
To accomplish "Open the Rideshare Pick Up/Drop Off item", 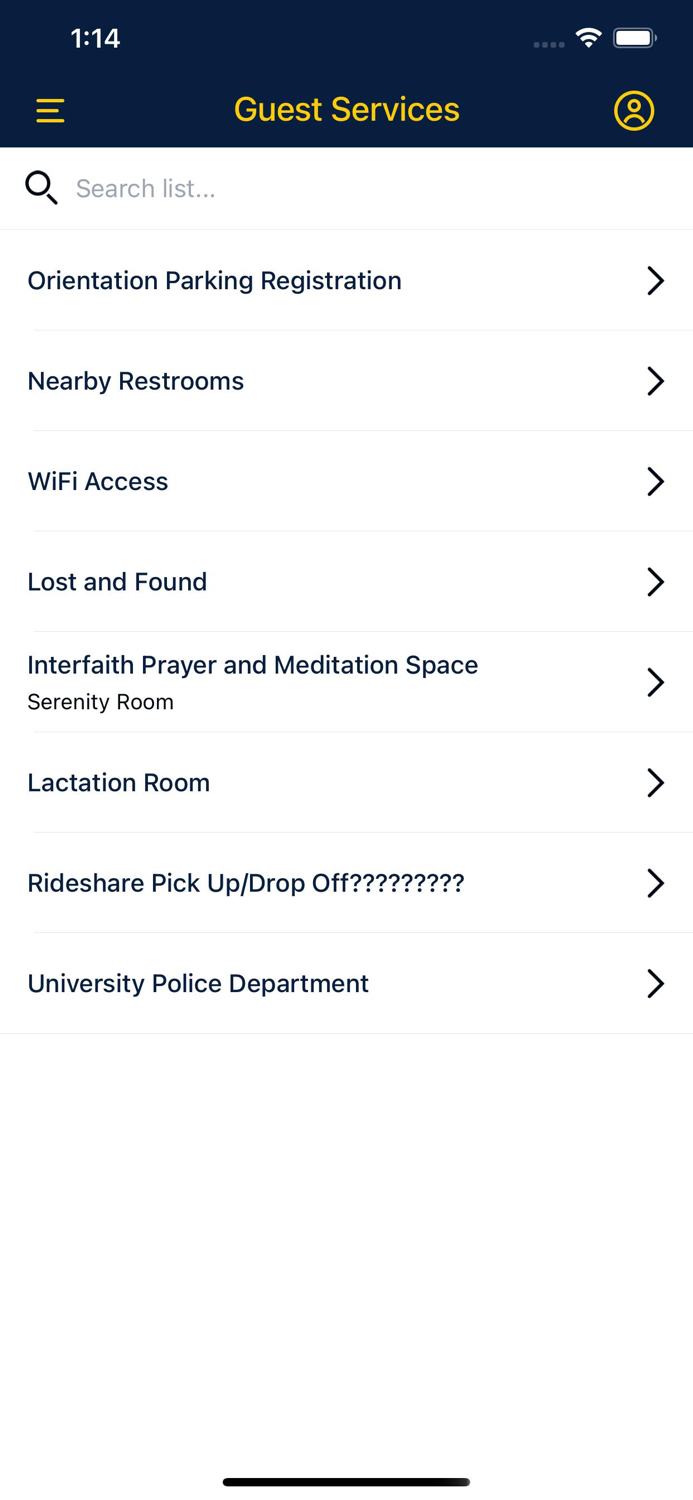I will 245,883.
